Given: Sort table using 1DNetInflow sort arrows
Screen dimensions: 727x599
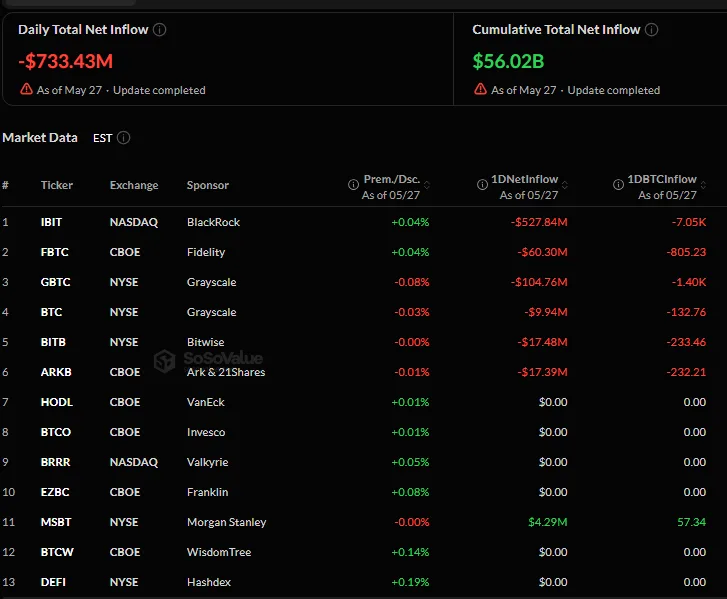Looking at the screenshot, I should [x=565, y=185].
